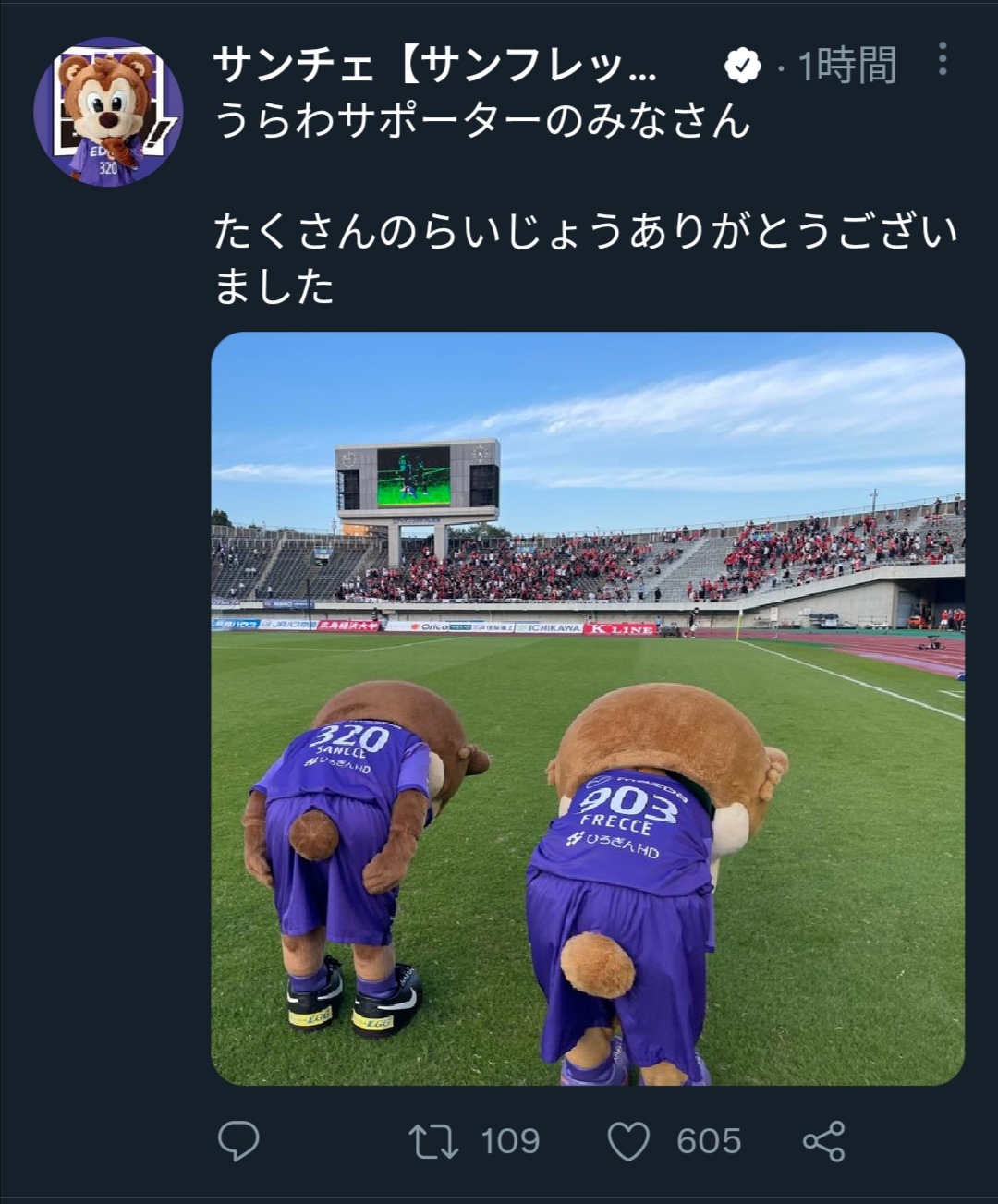
Task: Click the verified badge next to account name
Action: [x=741, y=65]
